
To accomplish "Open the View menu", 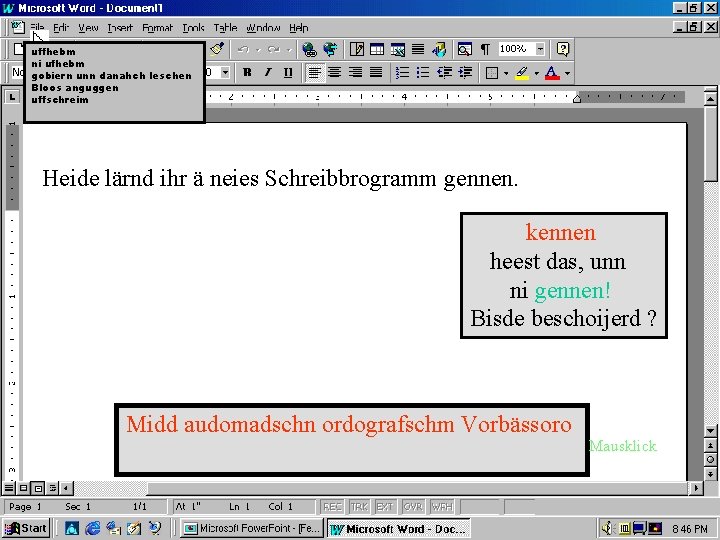I will [88, 28].
